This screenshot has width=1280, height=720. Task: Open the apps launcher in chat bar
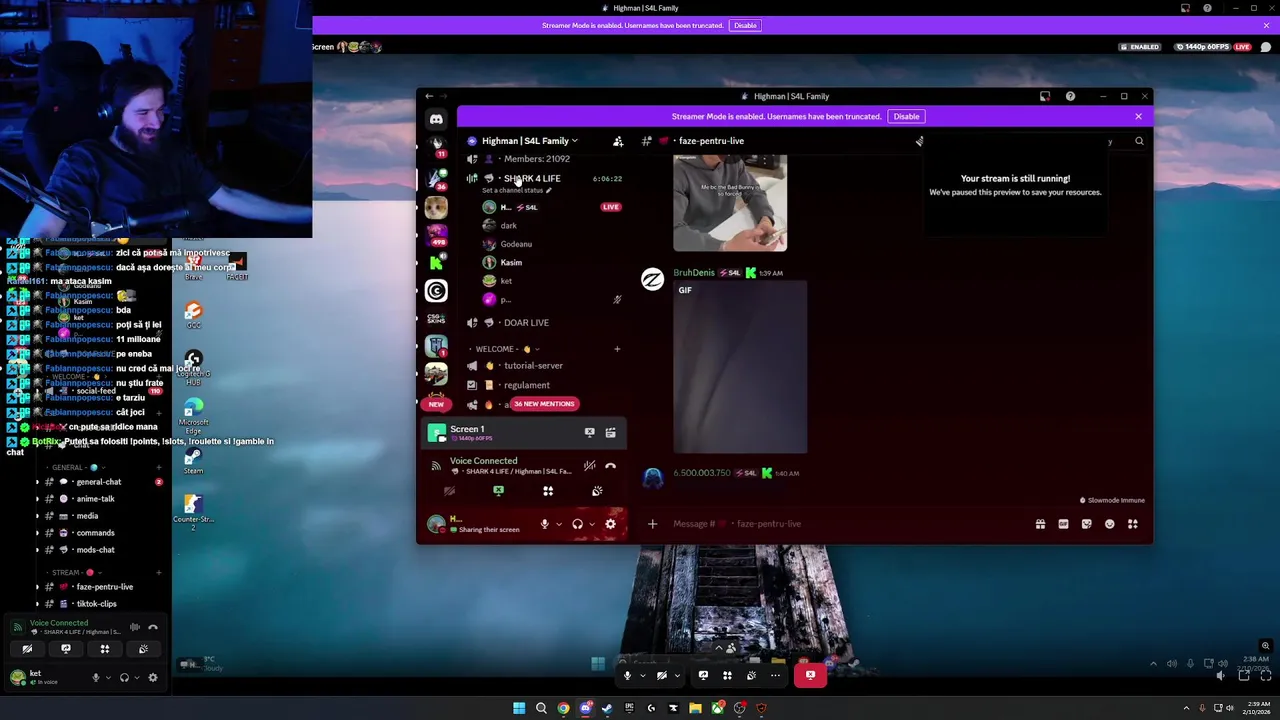coord(1133,524)
